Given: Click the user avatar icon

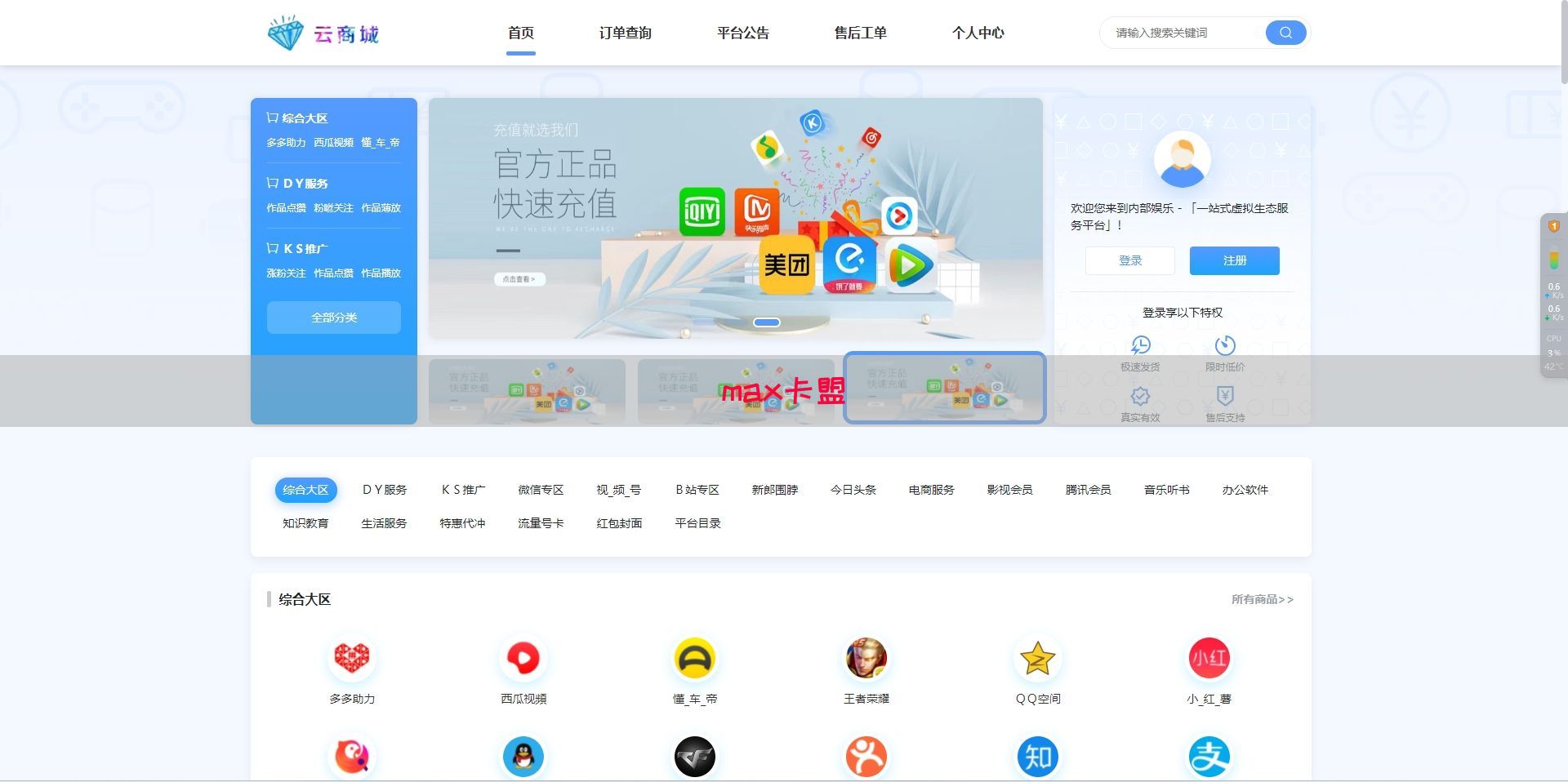Looking at the screenshot, I should (x=1182, y=160).
